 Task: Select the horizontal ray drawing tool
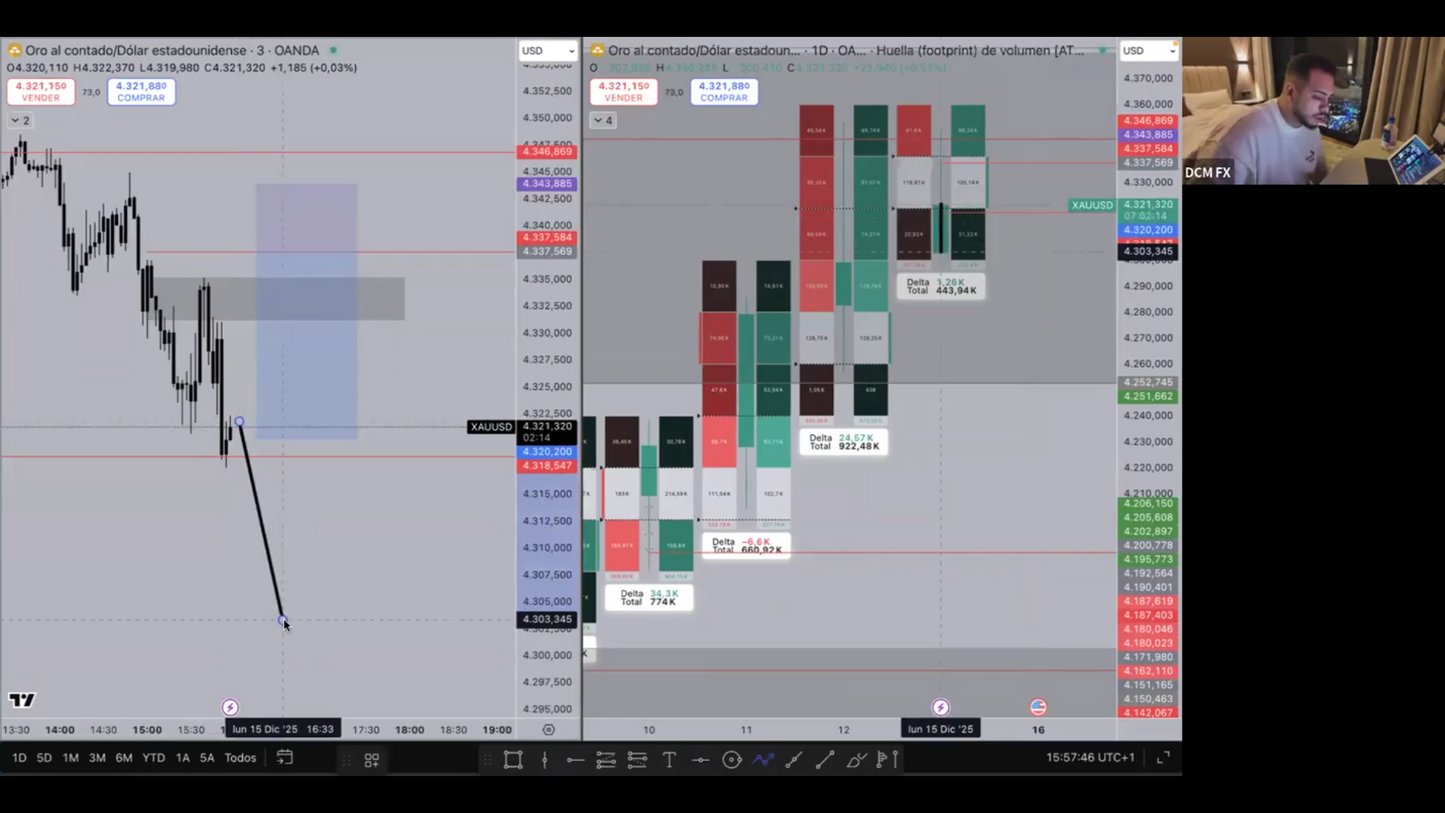575,760
